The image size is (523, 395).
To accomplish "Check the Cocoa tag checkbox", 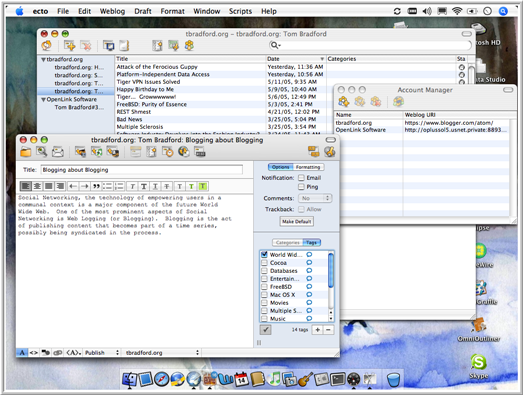I will click(x=264, y=263).
